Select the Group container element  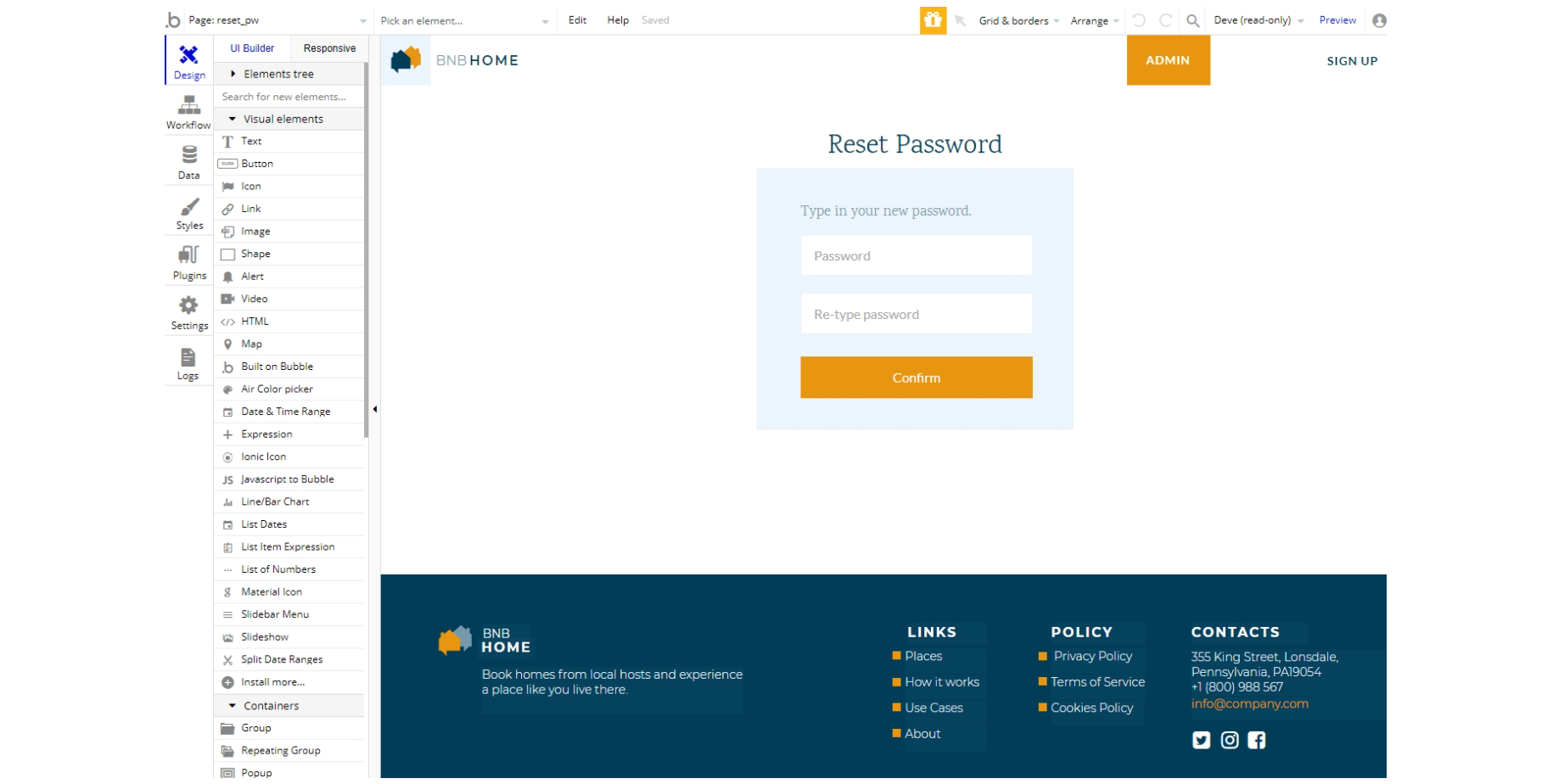click(290, 728)
